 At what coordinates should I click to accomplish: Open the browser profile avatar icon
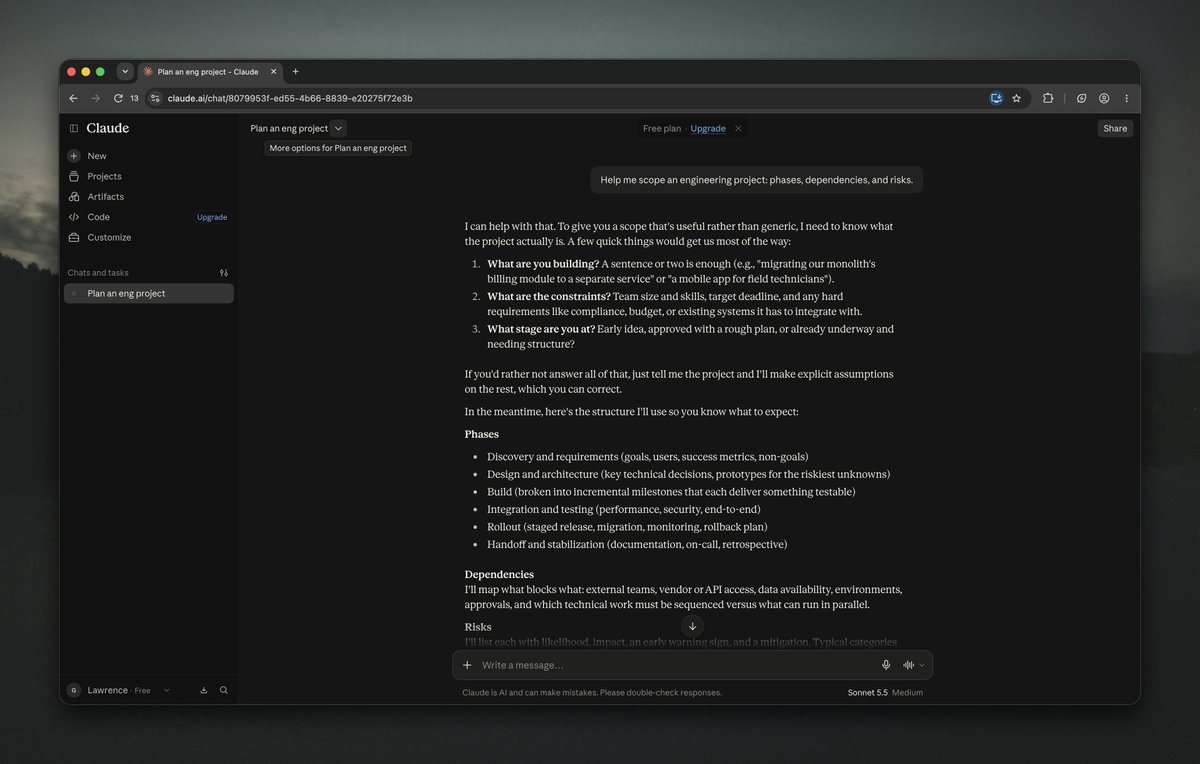click(1104, 98)
